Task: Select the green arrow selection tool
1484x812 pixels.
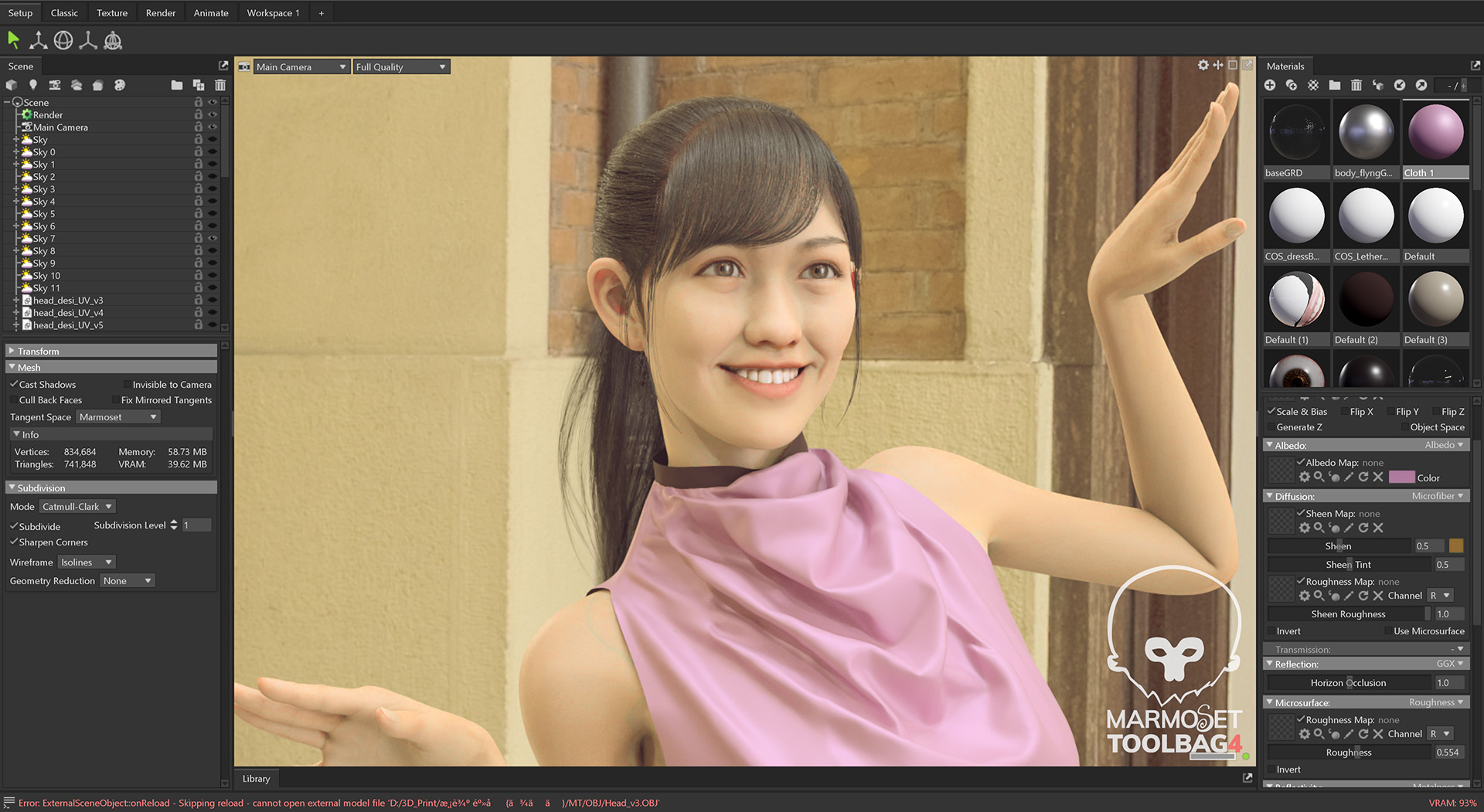Action: (x=13, y=40)
